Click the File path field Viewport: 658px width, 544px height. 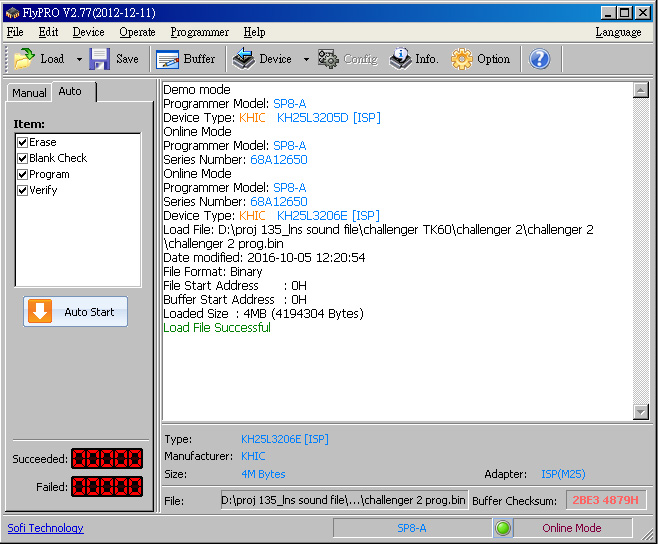(x=345, y=500)
